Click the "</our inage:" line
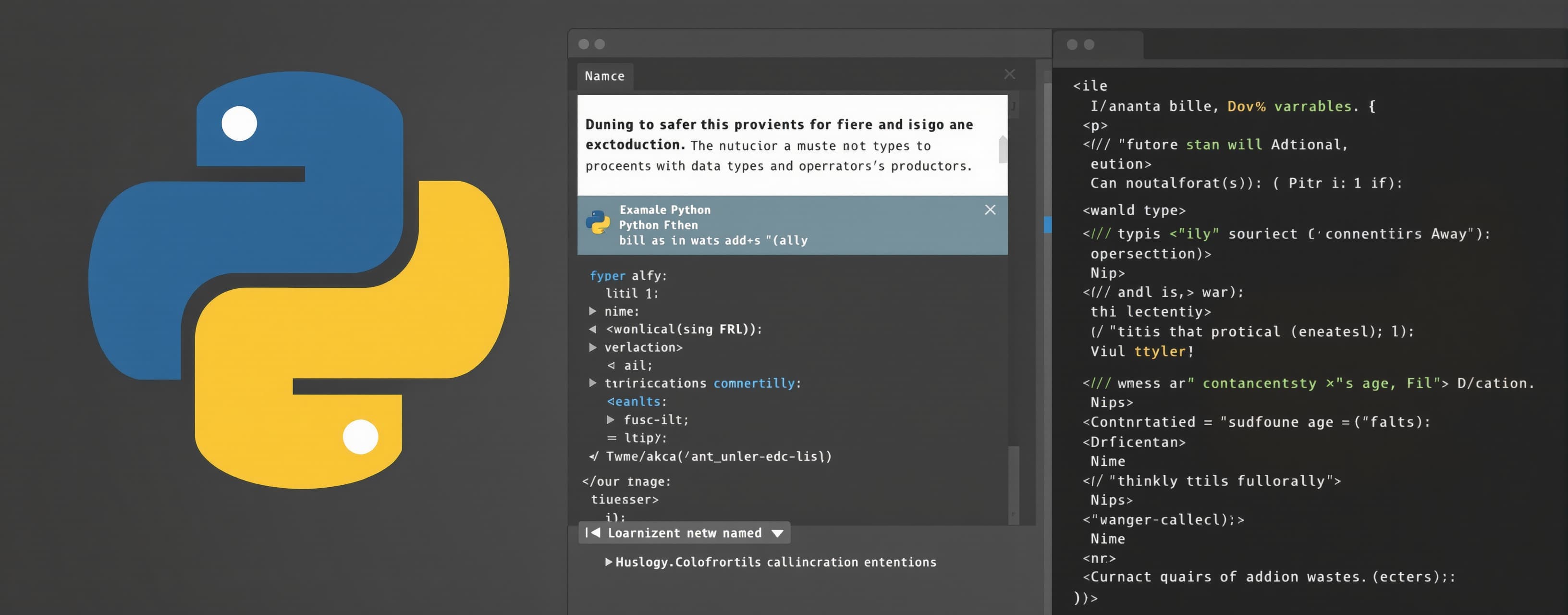 (626, 481)
